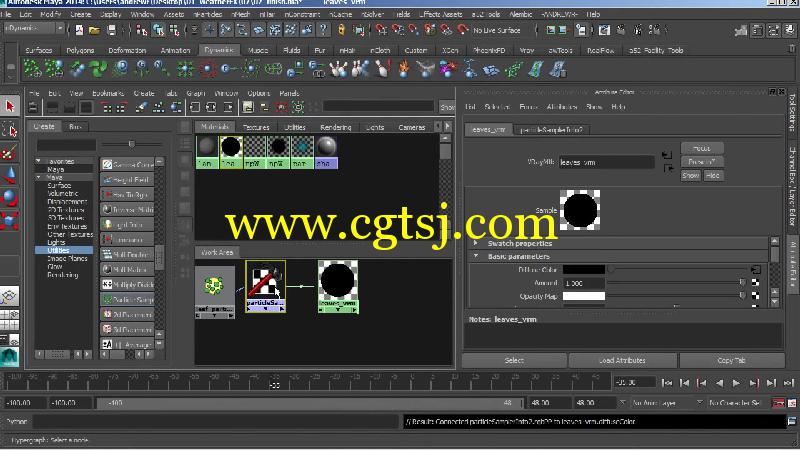Select the Lasso select tool

pos(10,129)
